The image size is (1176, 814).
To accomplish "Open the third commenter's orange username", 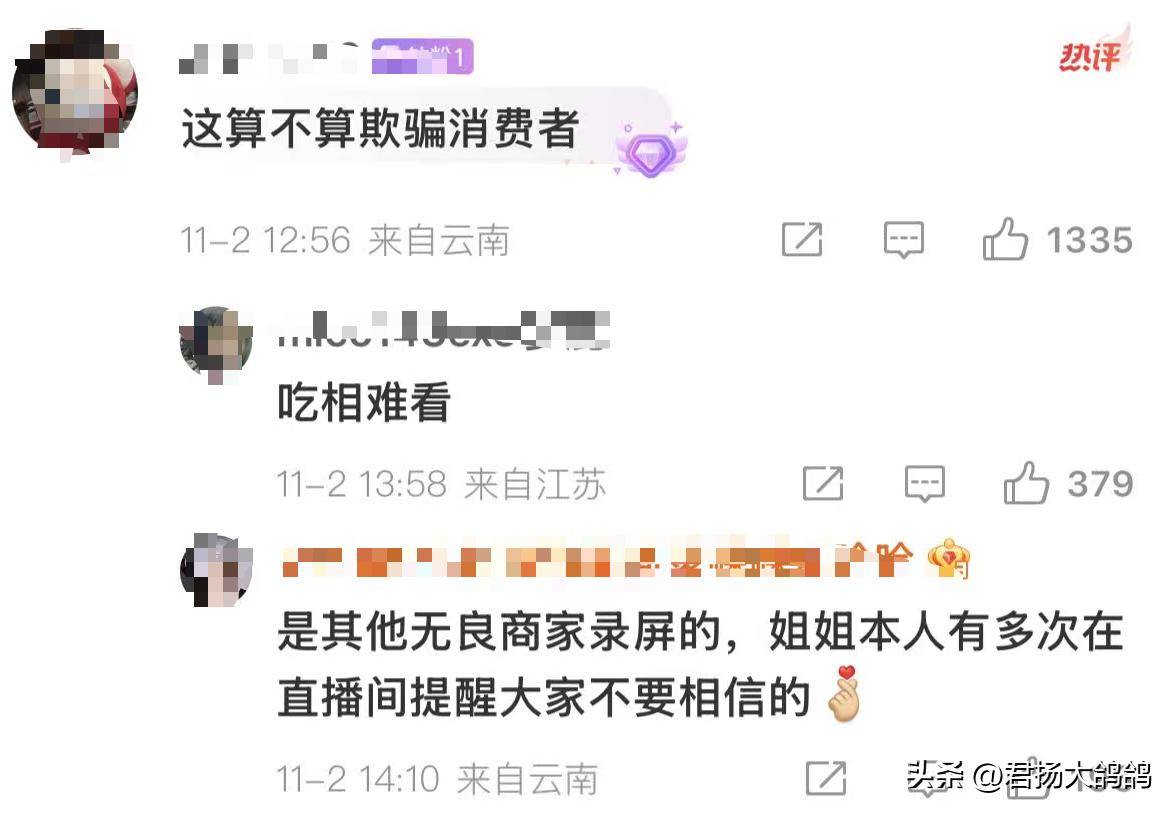I will (x=596, y=560).
